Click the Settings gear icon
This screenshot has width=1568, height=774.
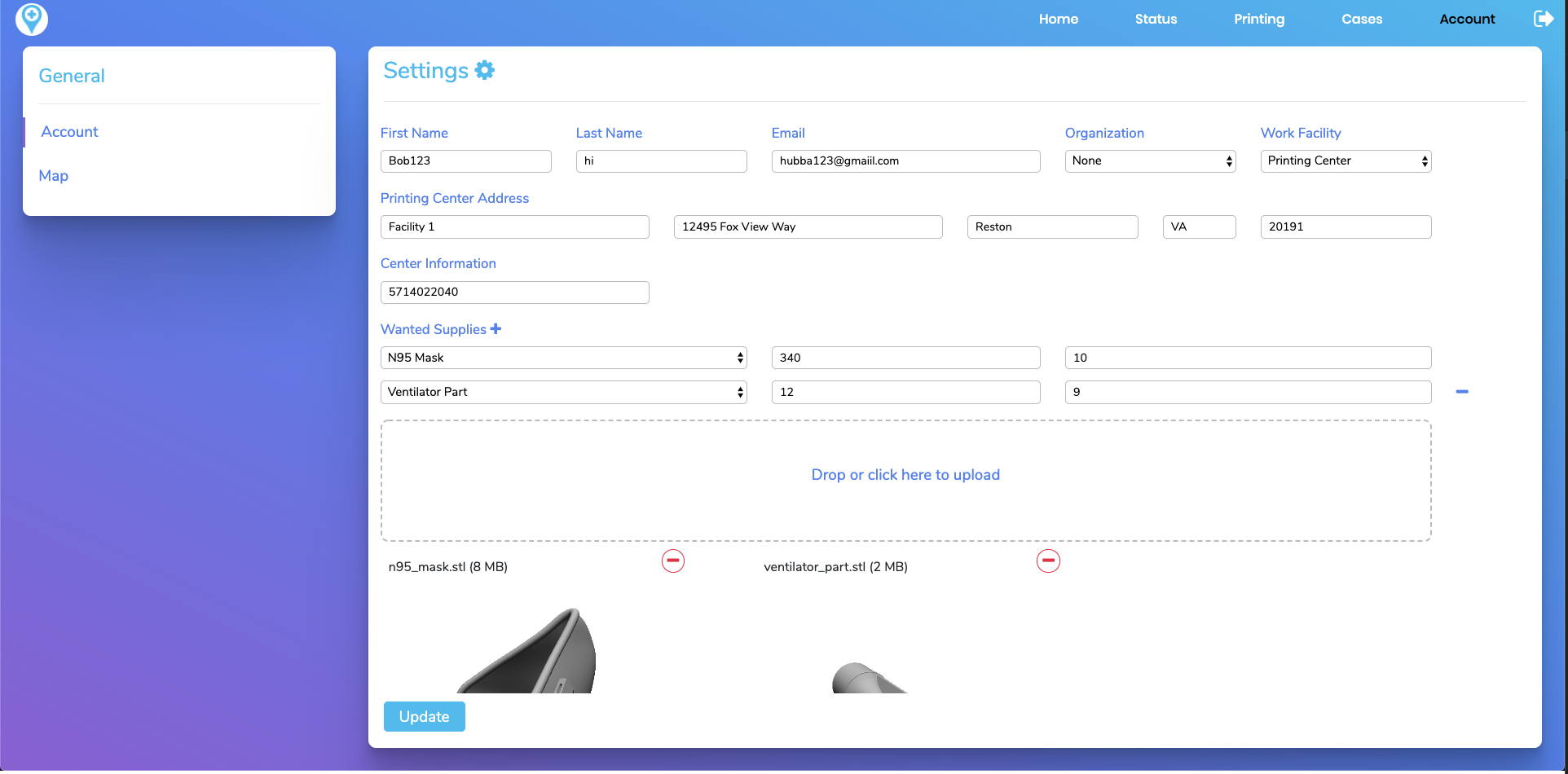pos(485,70)
